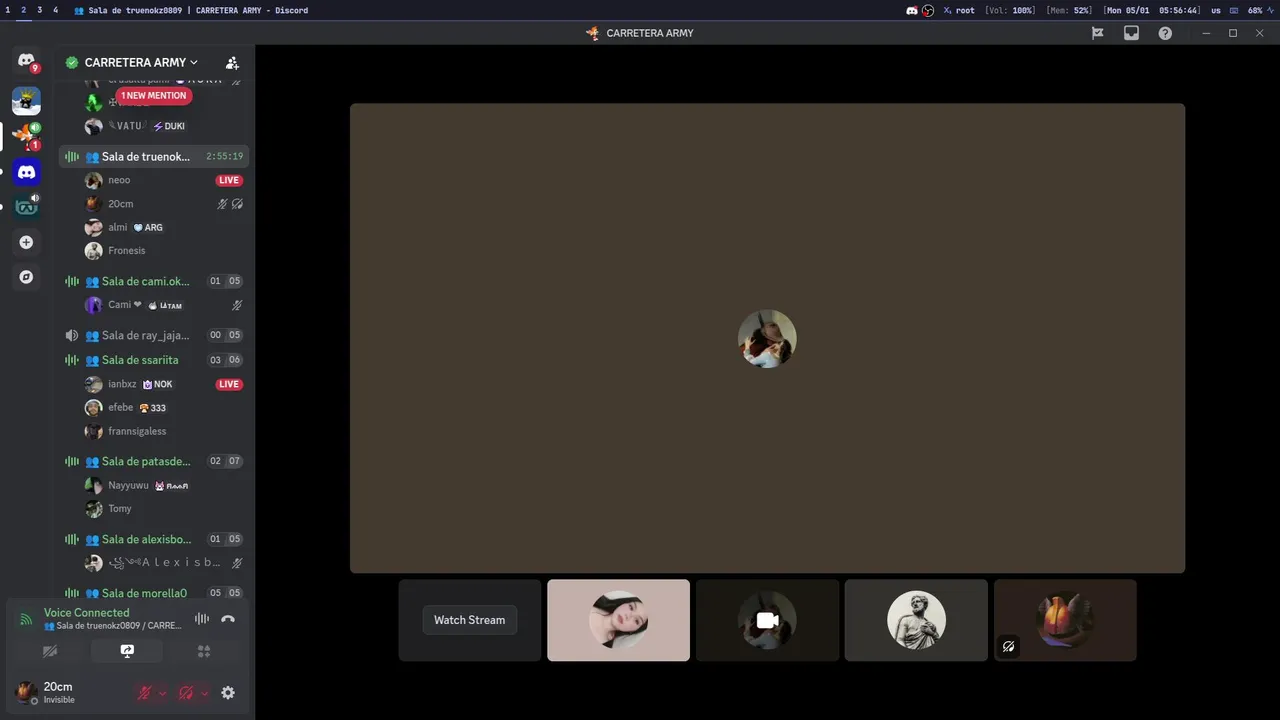Click the Watch Stream button
Image resolution: width=1280 pixels, height=720 pixels.
(x=469, y=620)
